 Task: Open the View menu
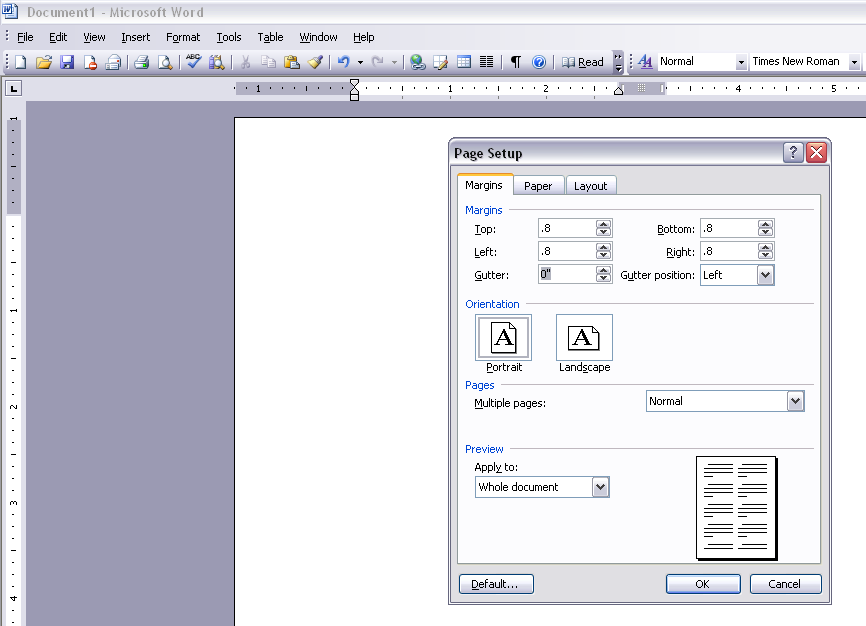click(x=94, y=37)
